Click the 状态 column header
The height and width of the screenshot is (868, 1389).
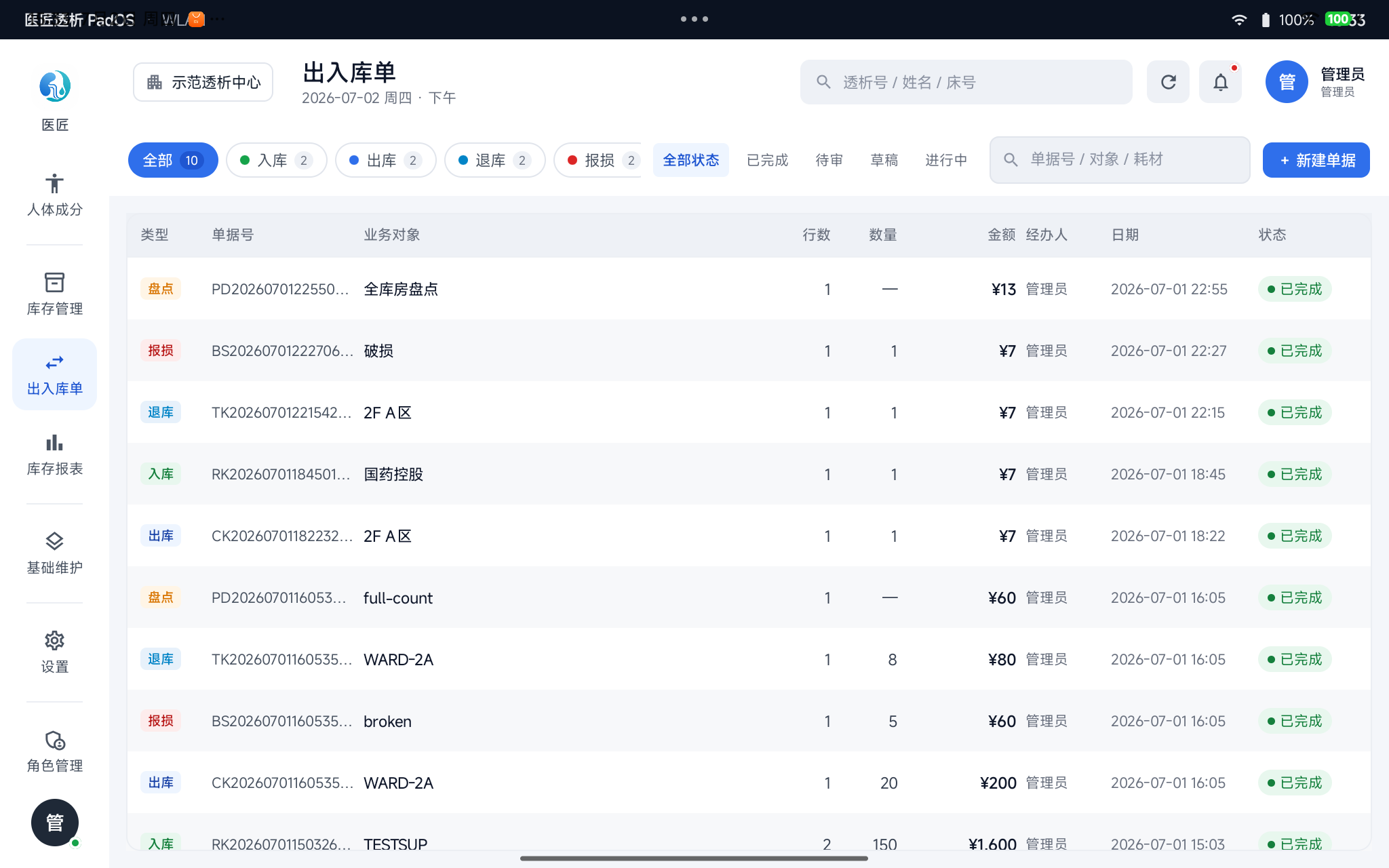[x=1272, y=235]
